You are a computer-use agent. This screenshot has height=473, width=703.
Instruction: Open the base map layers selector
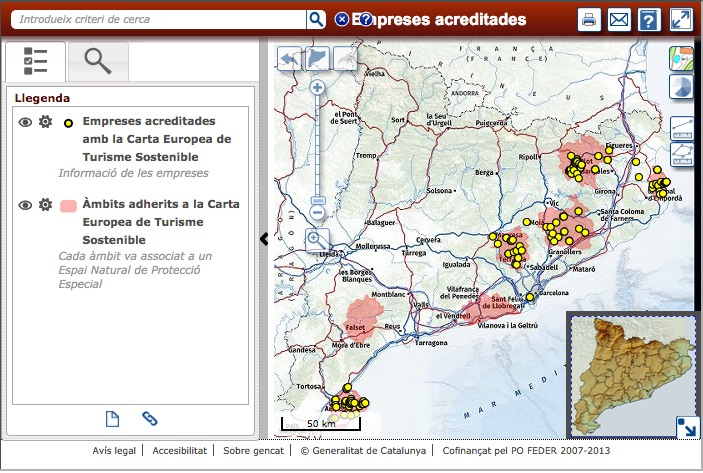[682, 58]
